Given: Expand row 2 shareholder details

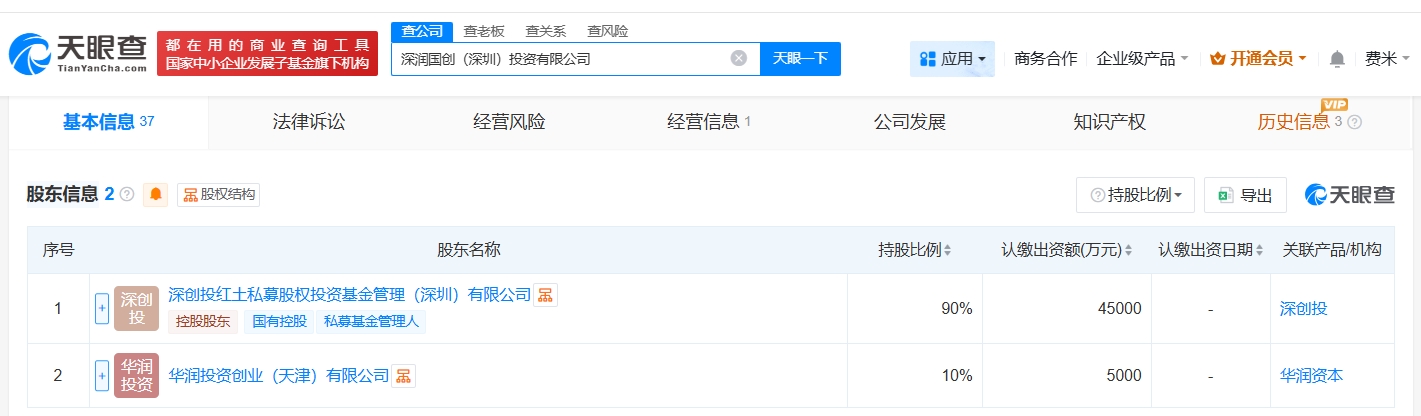Looking at the screenshot, I should (x=101, y=376).
